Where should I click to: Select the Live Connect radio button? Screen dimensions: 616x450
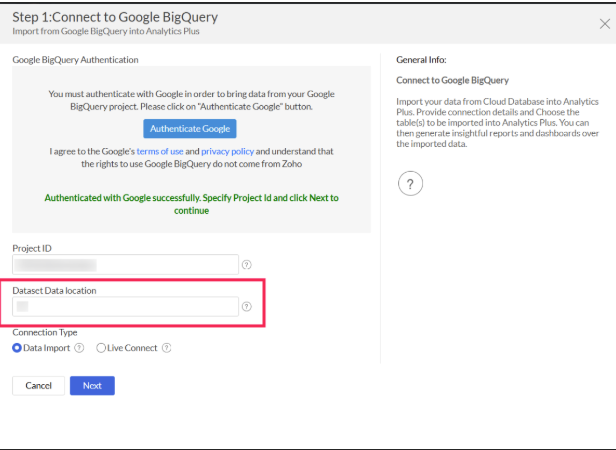pyautogui.click(x=101, y=348)
